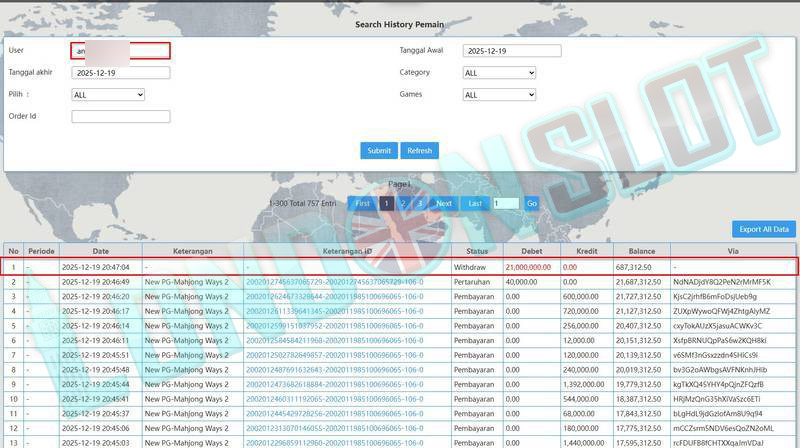Click the Balance column header
The image size is (800, 448).
coord(641,251)
